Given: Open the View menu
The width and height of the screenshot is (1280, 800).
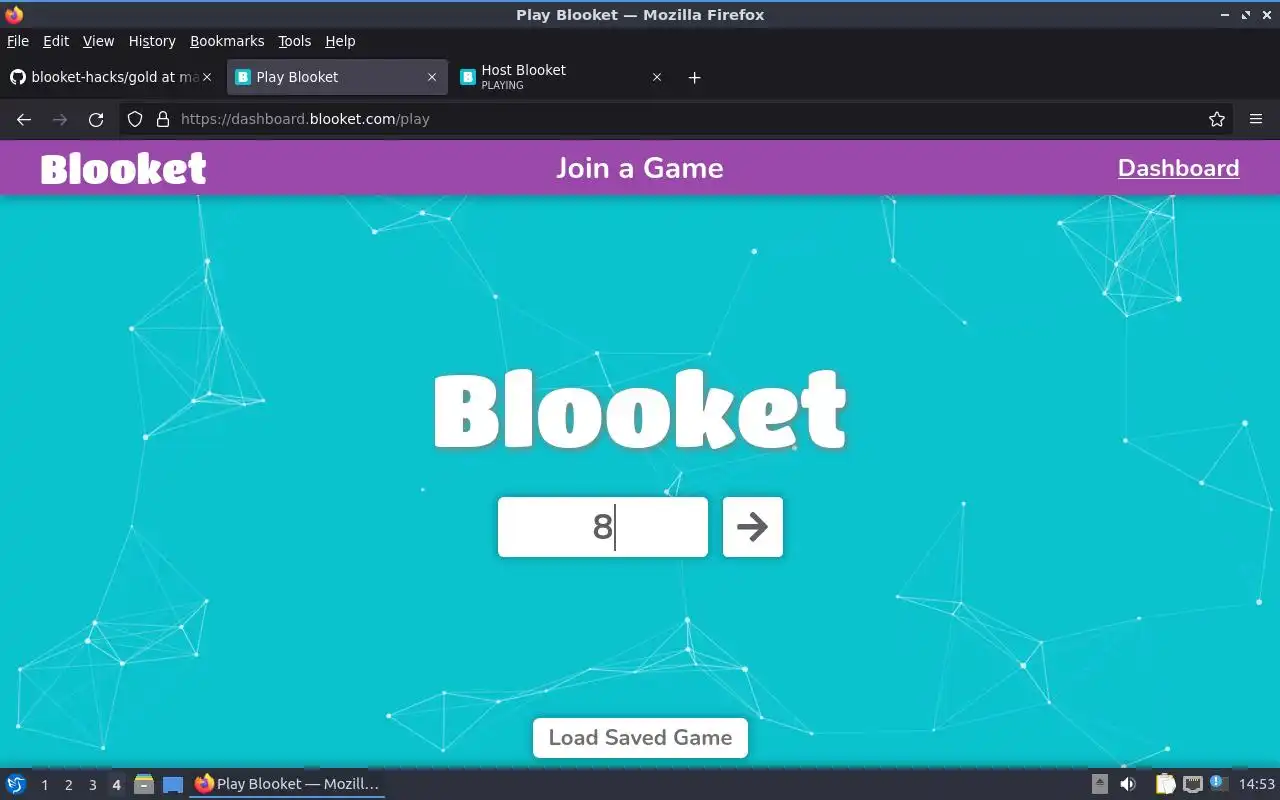Looking at the screenshot, I should coord(98,41).
